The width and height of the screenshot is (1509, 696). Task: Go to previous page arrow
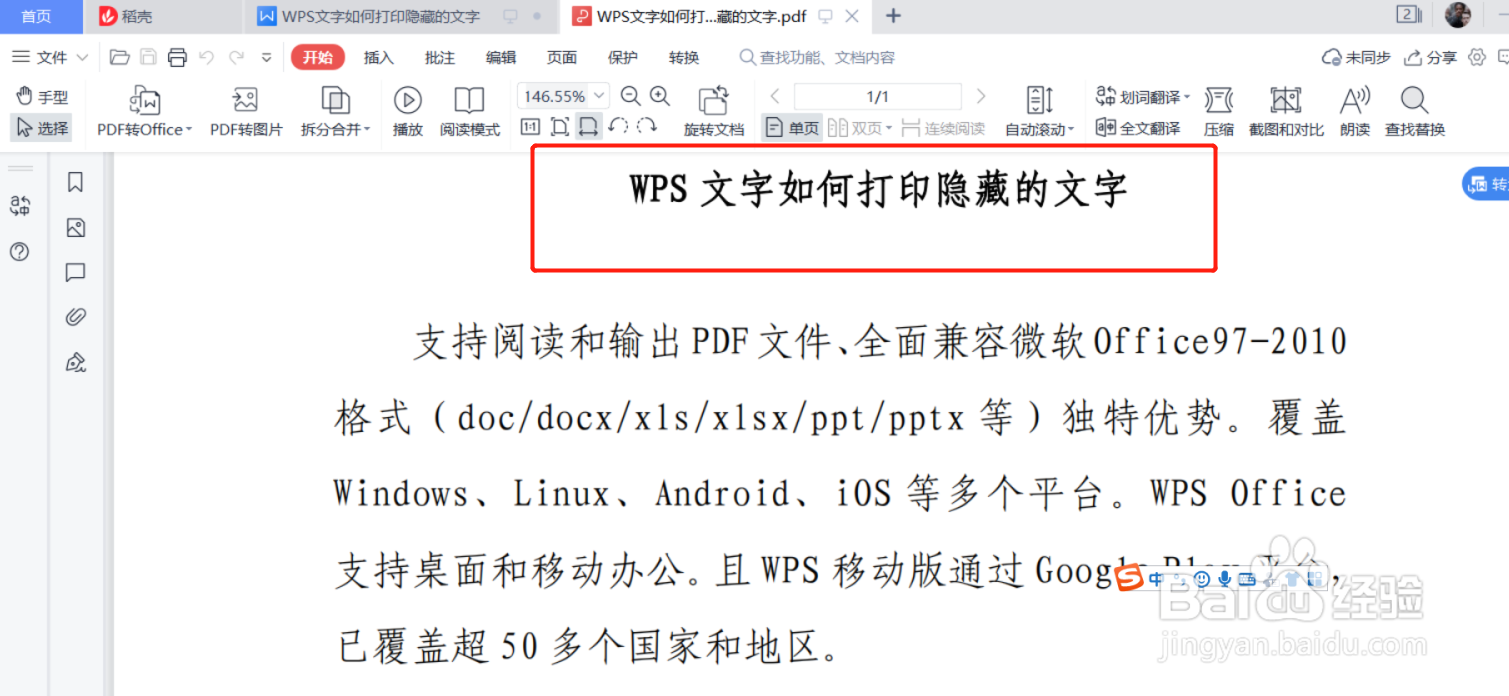tap(775, 96)
